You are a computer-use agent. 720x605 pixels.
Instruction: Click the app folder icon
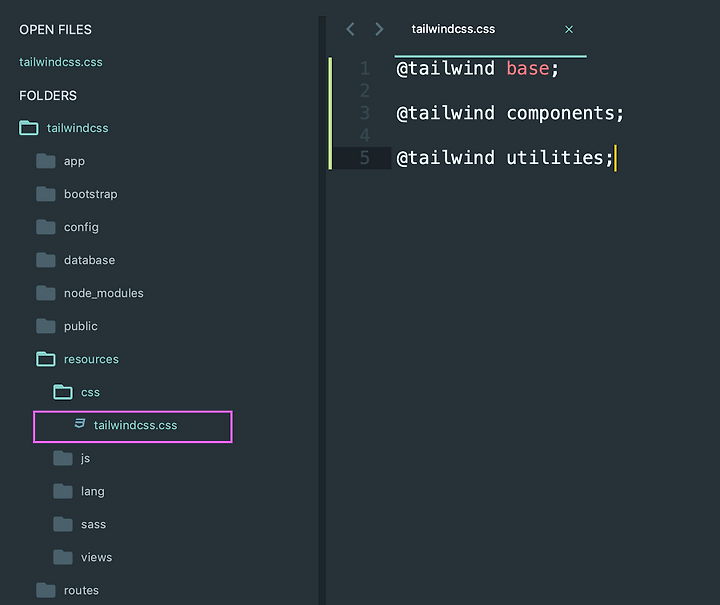point(45,161)
